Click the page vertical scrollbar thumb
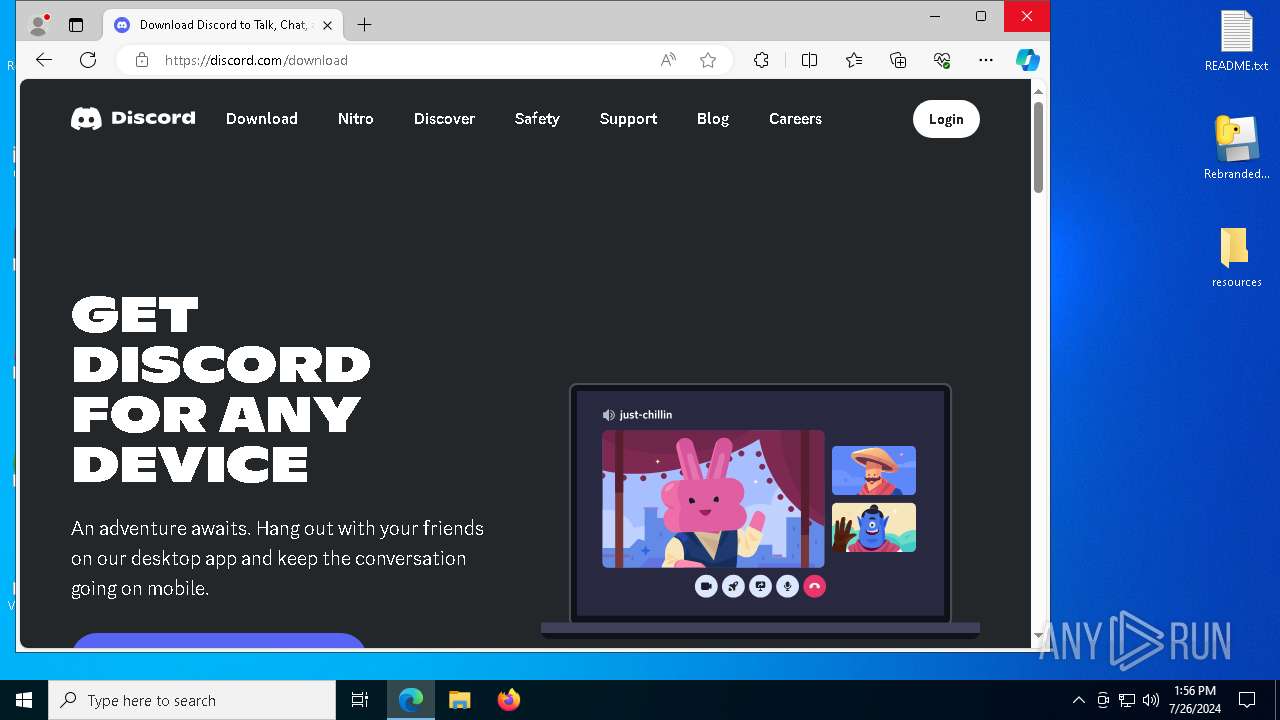Image resolution: width=1280 pixels, height=720 pixels. 1038,148
